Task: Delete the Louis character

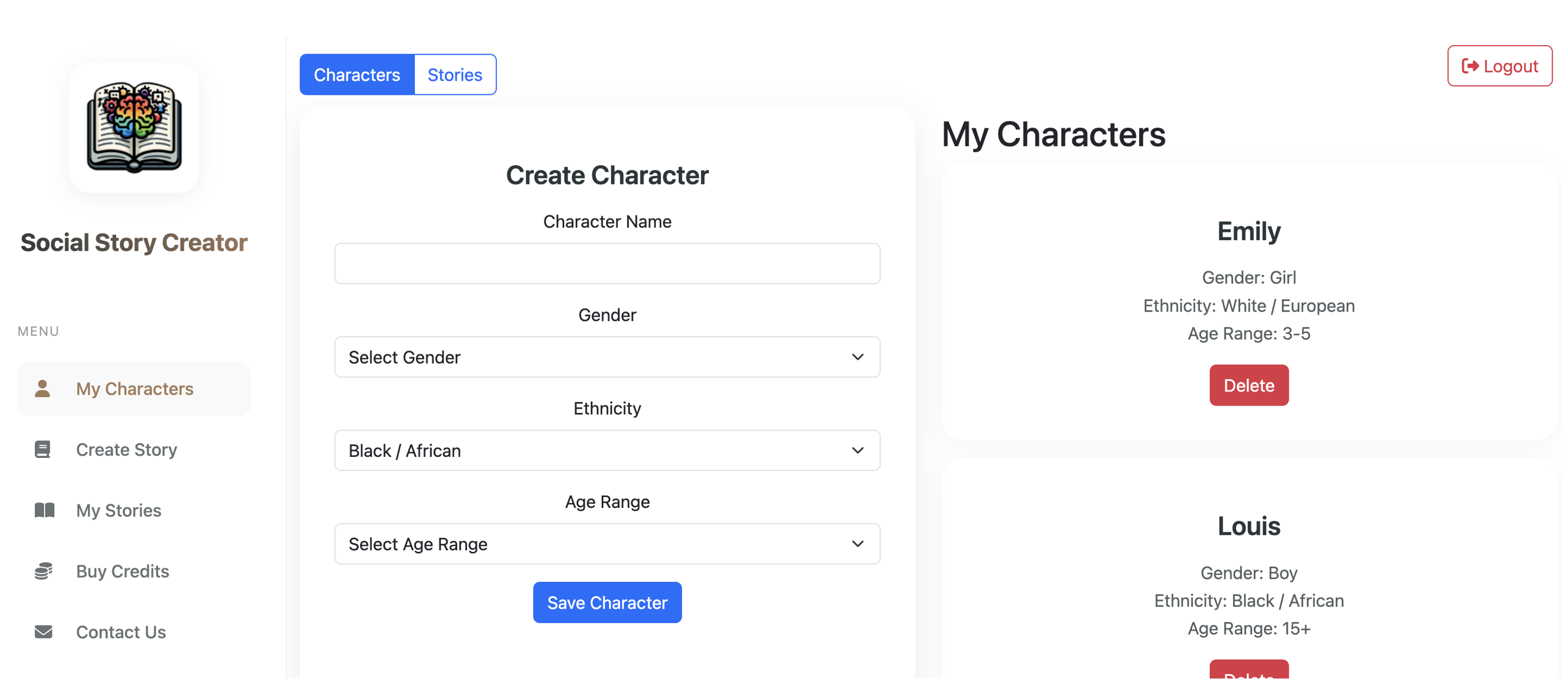Action: point(1249,671)
